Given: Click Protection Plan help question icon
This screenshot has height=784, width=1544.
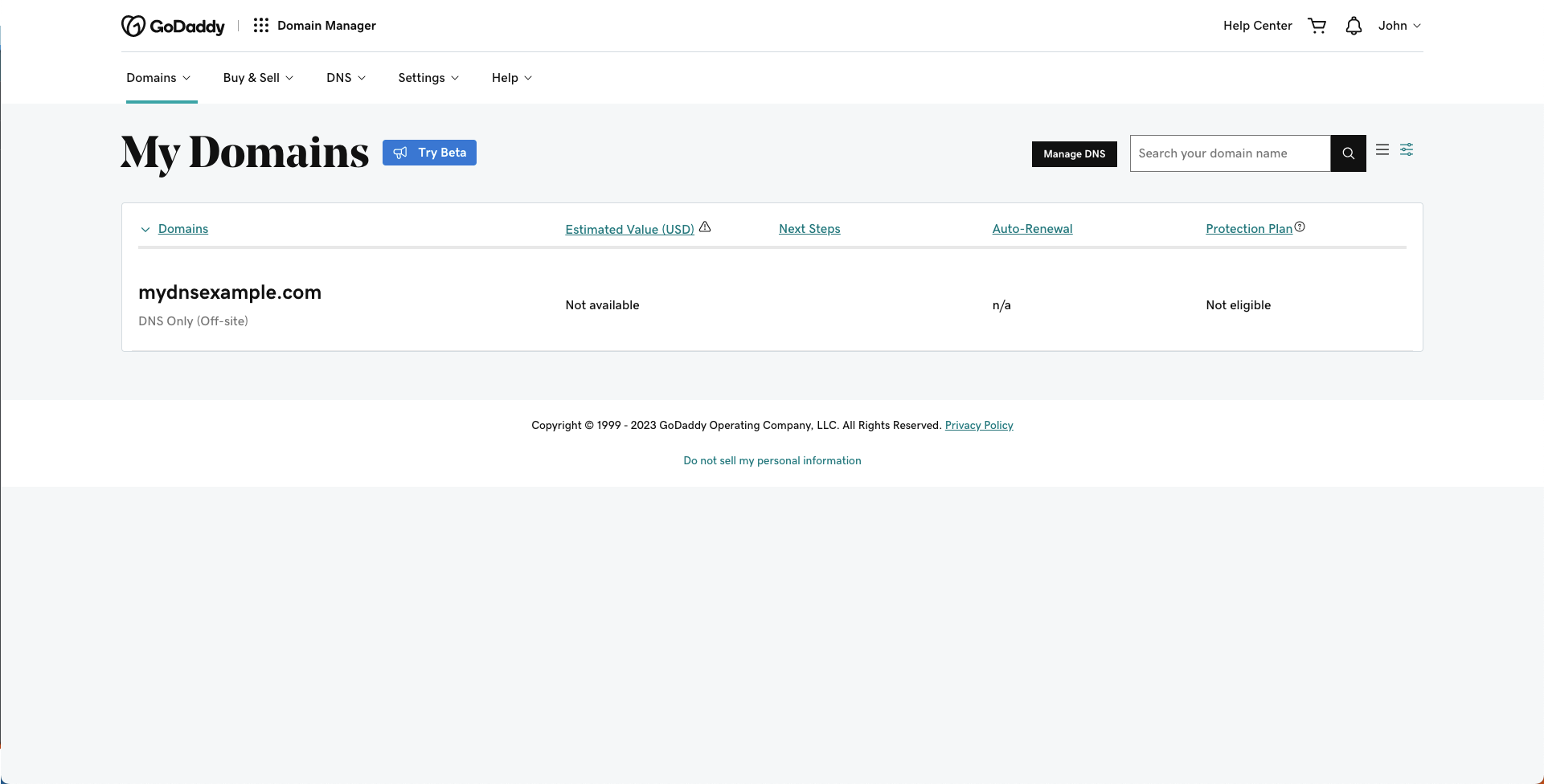Looking at the screenshot, I should (x=1300, y=227).
